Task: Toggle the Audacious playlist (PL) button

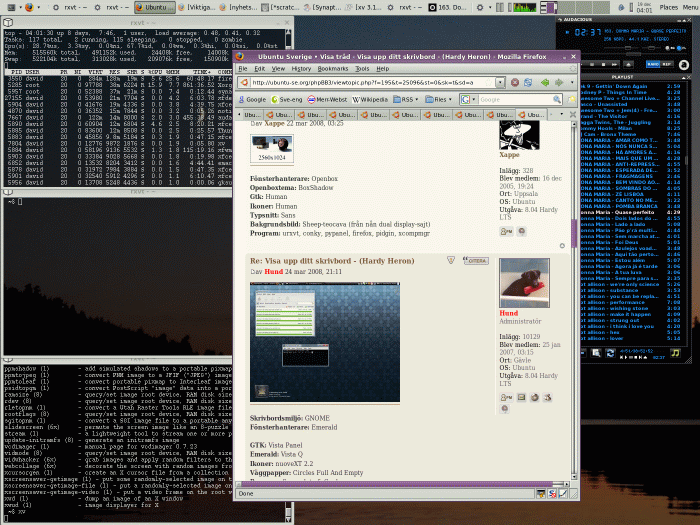Action: 682,48
